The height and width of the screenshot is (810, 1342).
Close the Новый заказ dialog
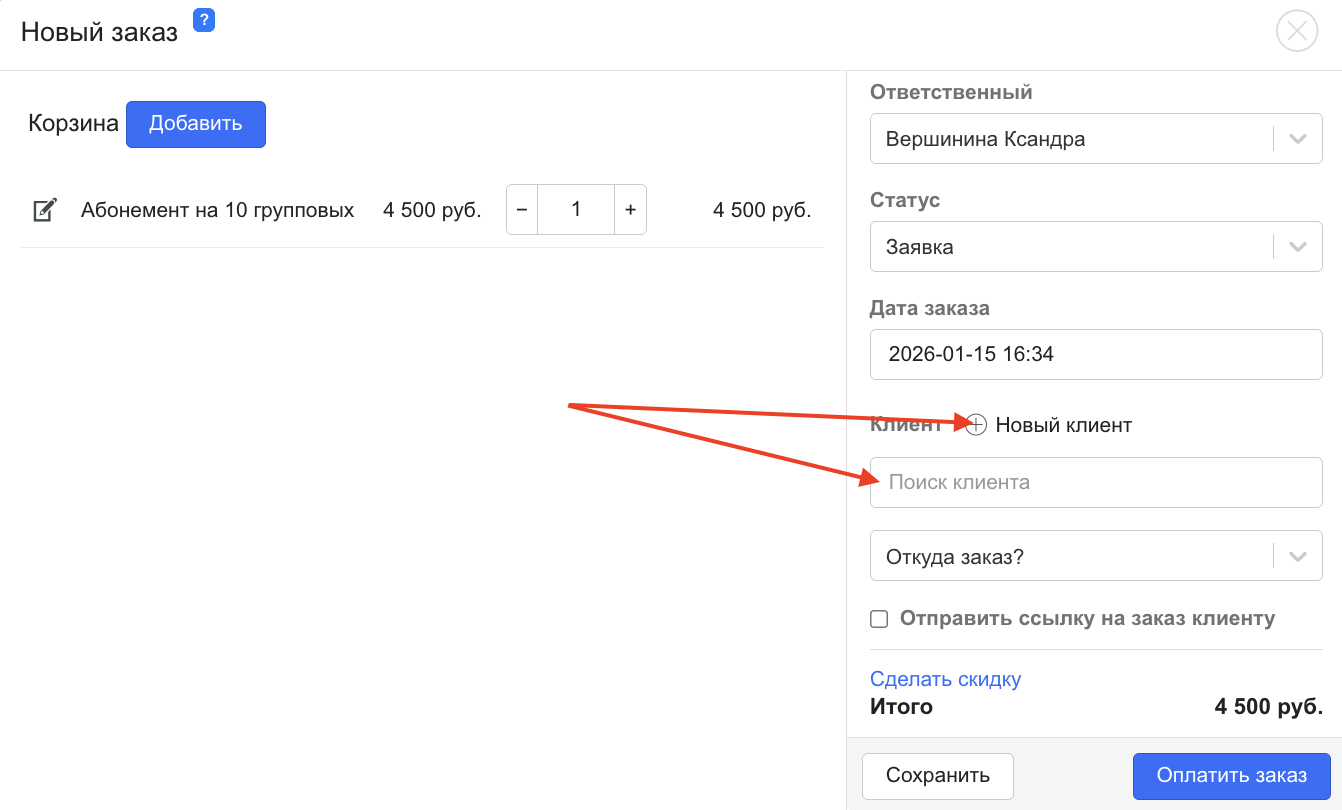point(1297,31)
